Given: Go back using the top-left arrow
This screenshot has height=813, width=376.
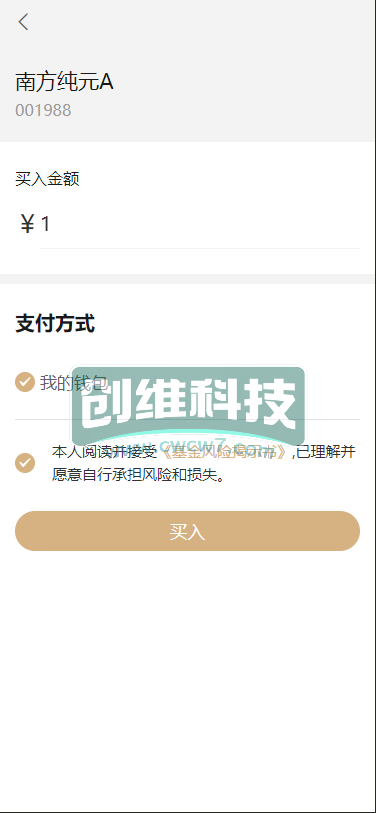Looking at the screenshot, I should (23, 22).
